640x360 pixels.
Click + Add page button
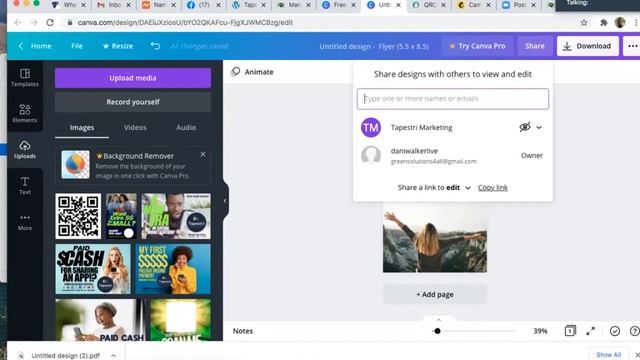point(435,294)
